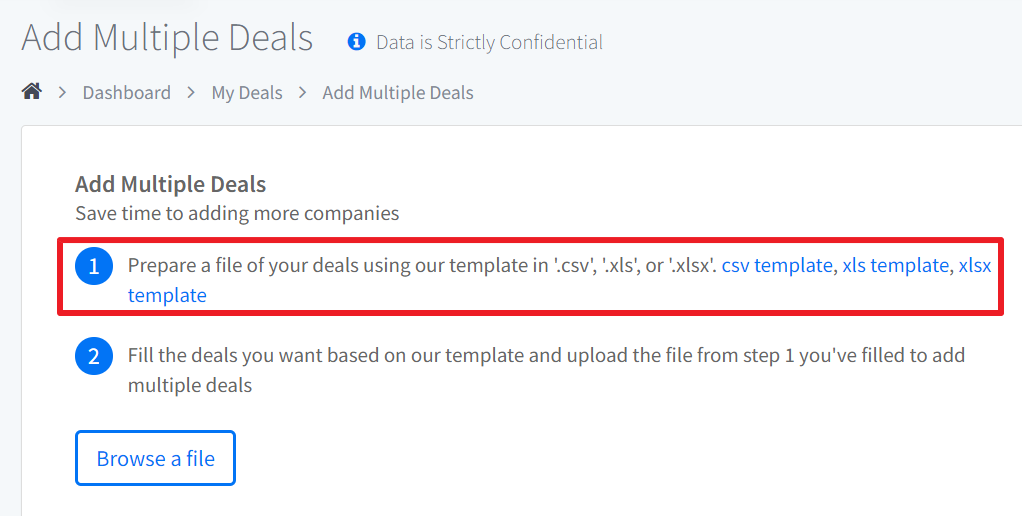Click the step 2 upload instruction text
This screenshot has width=1022, height=516.
coord(546,370)
